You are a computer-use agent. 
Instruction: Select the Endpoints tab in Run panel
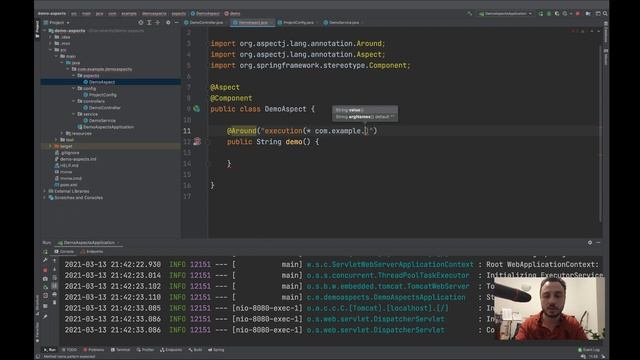[x=92, y=252]
